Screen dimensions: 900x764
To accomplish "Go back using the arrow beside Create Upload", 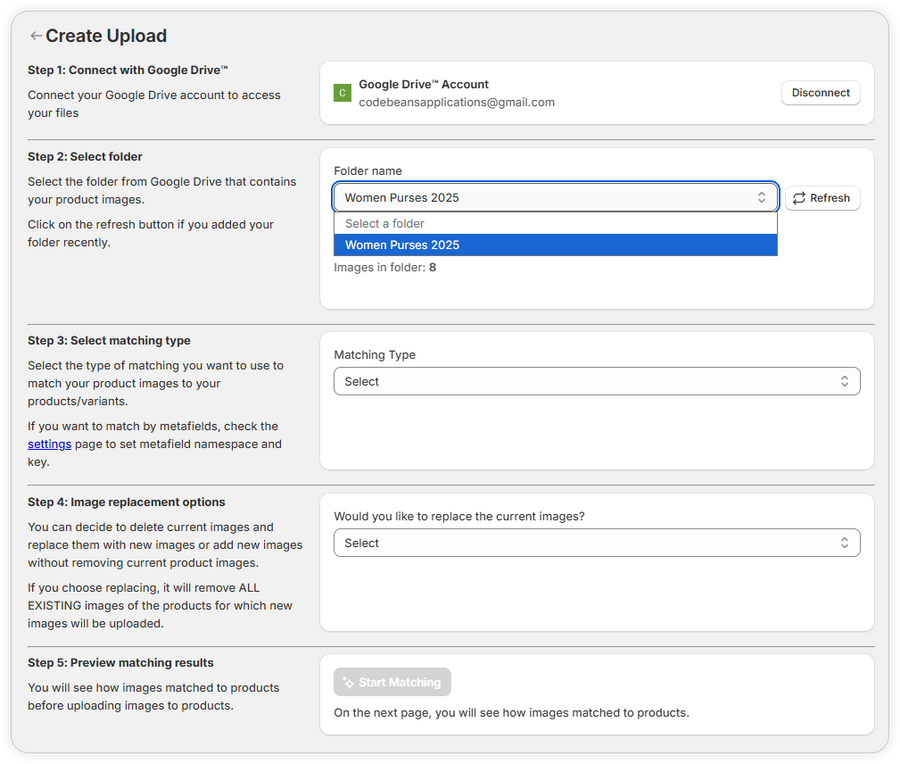I will 36,36.
